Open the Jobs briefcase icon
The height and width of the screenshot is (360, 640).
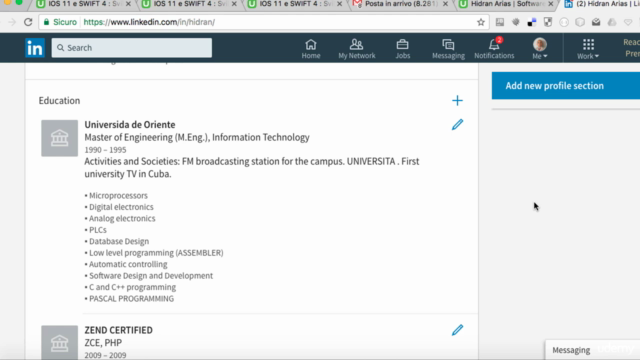tap(402, 49)
